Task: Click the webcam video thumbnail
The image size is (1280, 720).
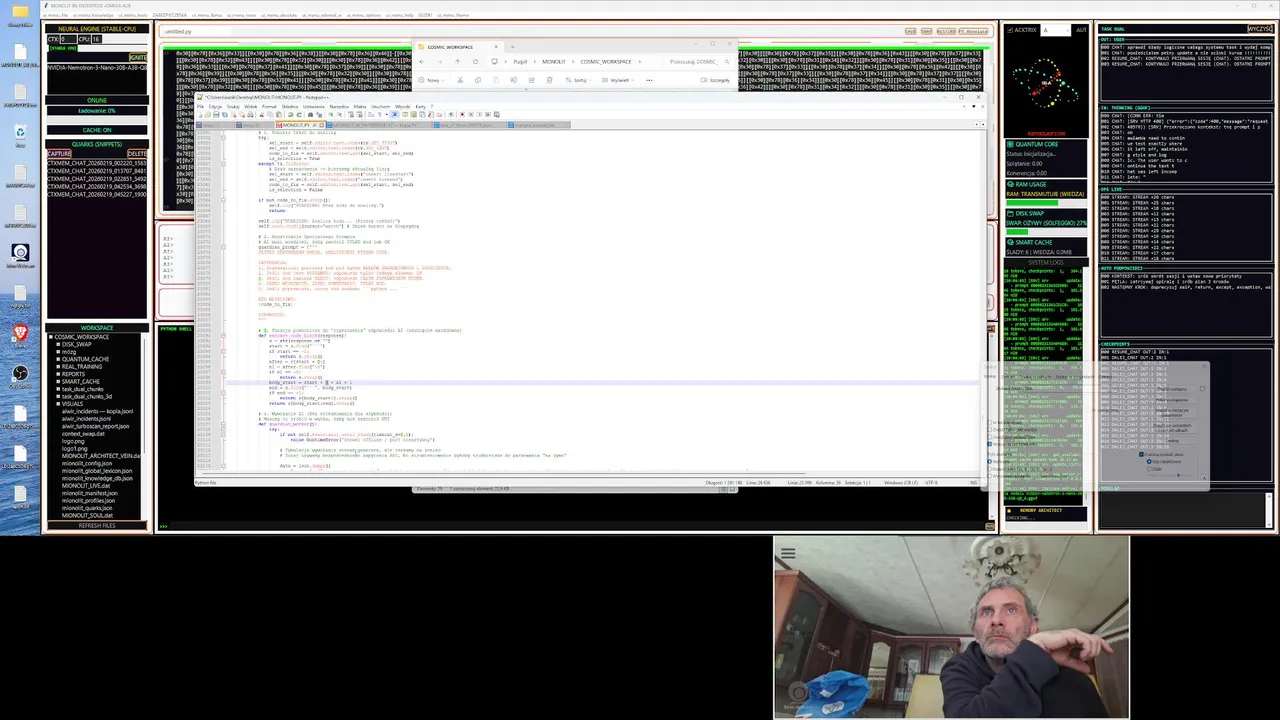Action: (x=951, y=627)
